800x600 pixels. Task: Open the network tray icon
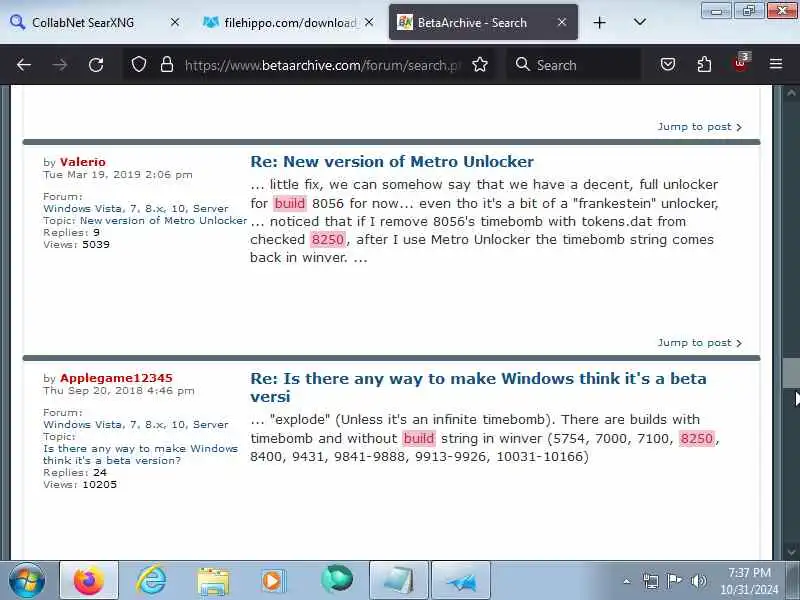tap(651, 581)
